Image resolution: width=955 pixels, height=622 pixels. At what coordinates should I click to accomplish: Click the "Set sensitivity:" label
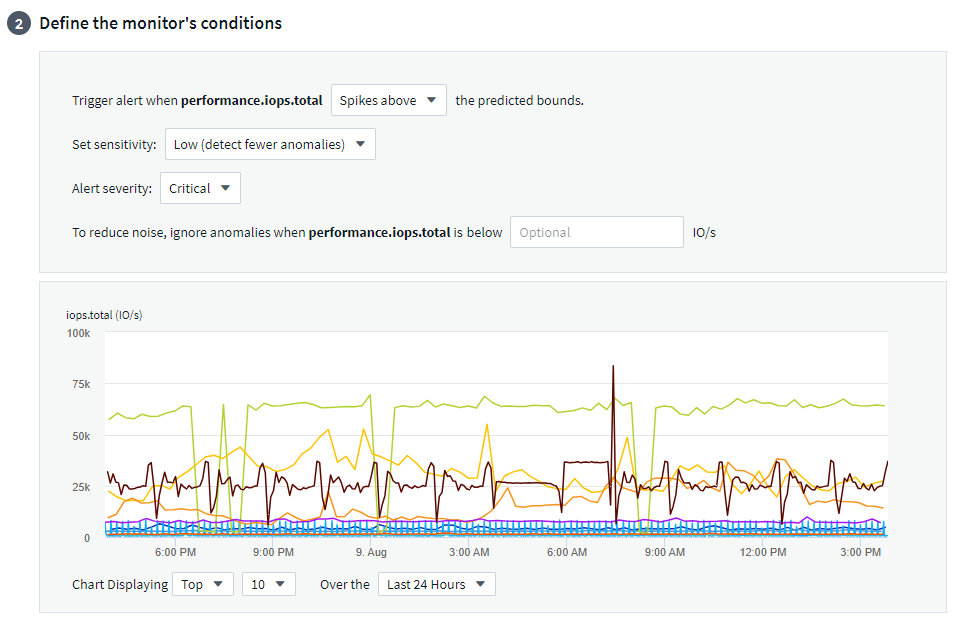[114, 144]
